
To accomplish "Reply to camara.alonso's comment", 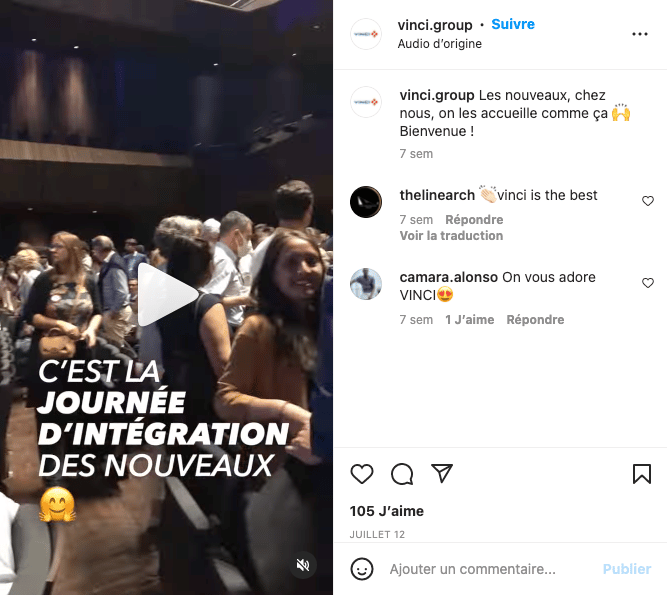I will pos(535,319).
